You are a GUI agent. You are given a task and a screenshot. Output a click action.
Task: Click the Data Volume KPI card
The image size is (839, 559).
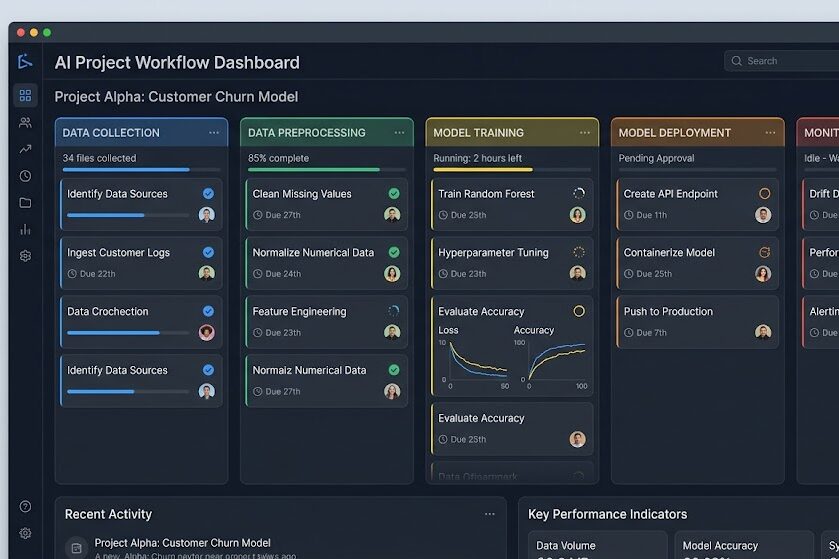pyautogui.click(x=598, y=545)
